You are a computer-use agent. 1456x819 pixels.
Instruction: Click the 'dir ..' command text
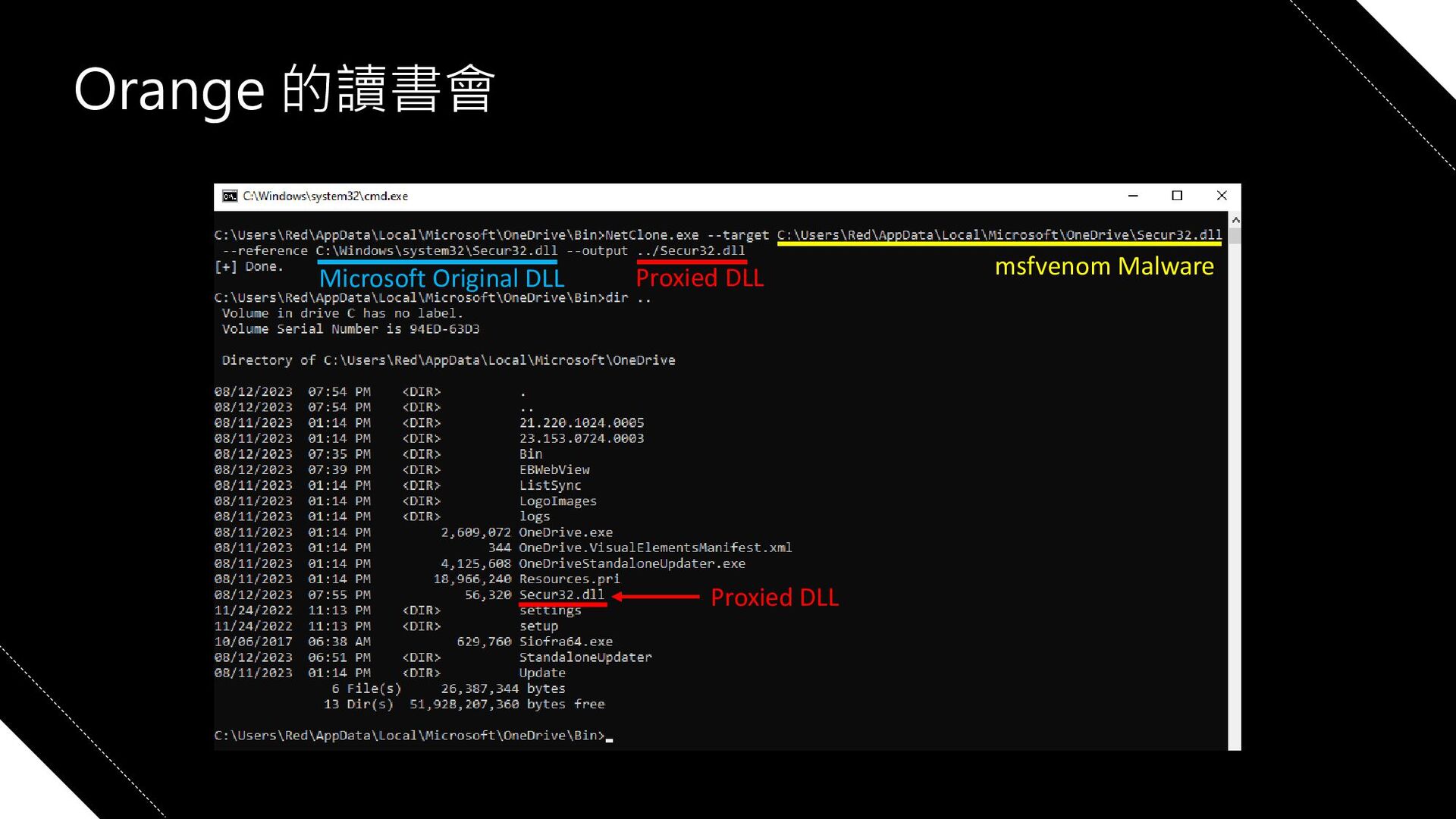tap(628, 298)
